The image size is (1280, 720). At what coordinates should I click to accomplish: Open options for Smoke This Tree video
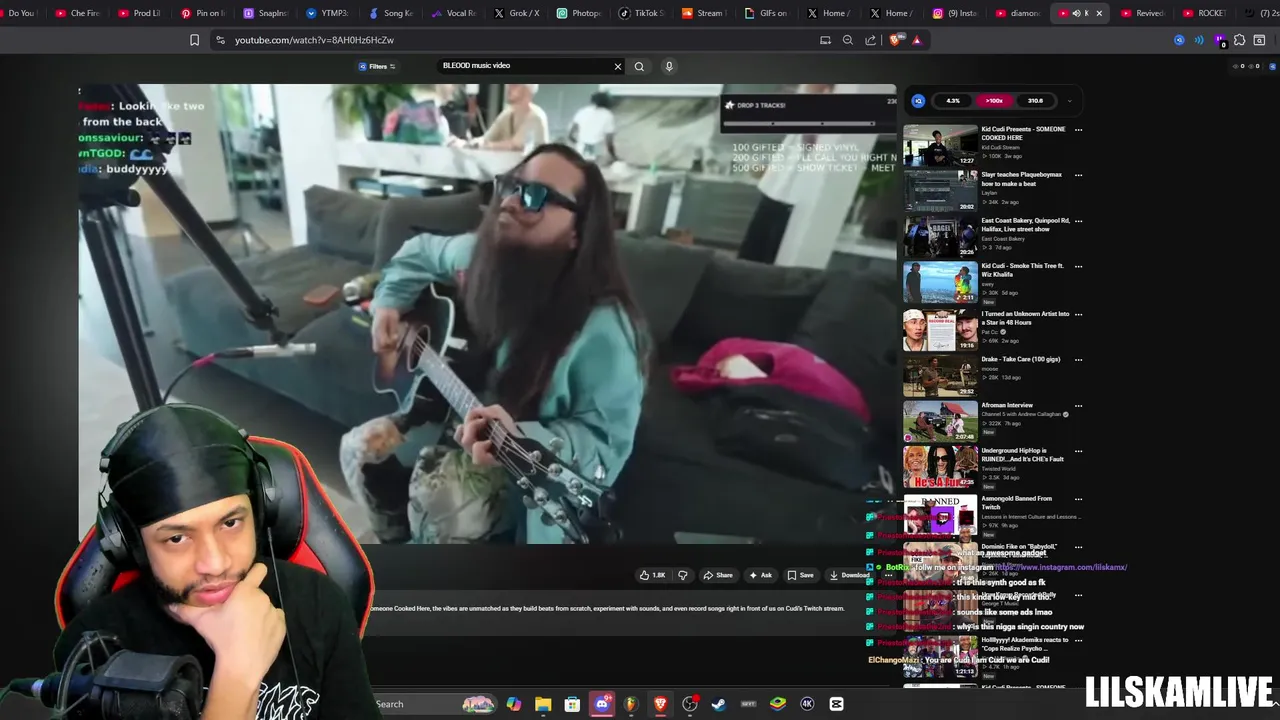(1078, 266)
